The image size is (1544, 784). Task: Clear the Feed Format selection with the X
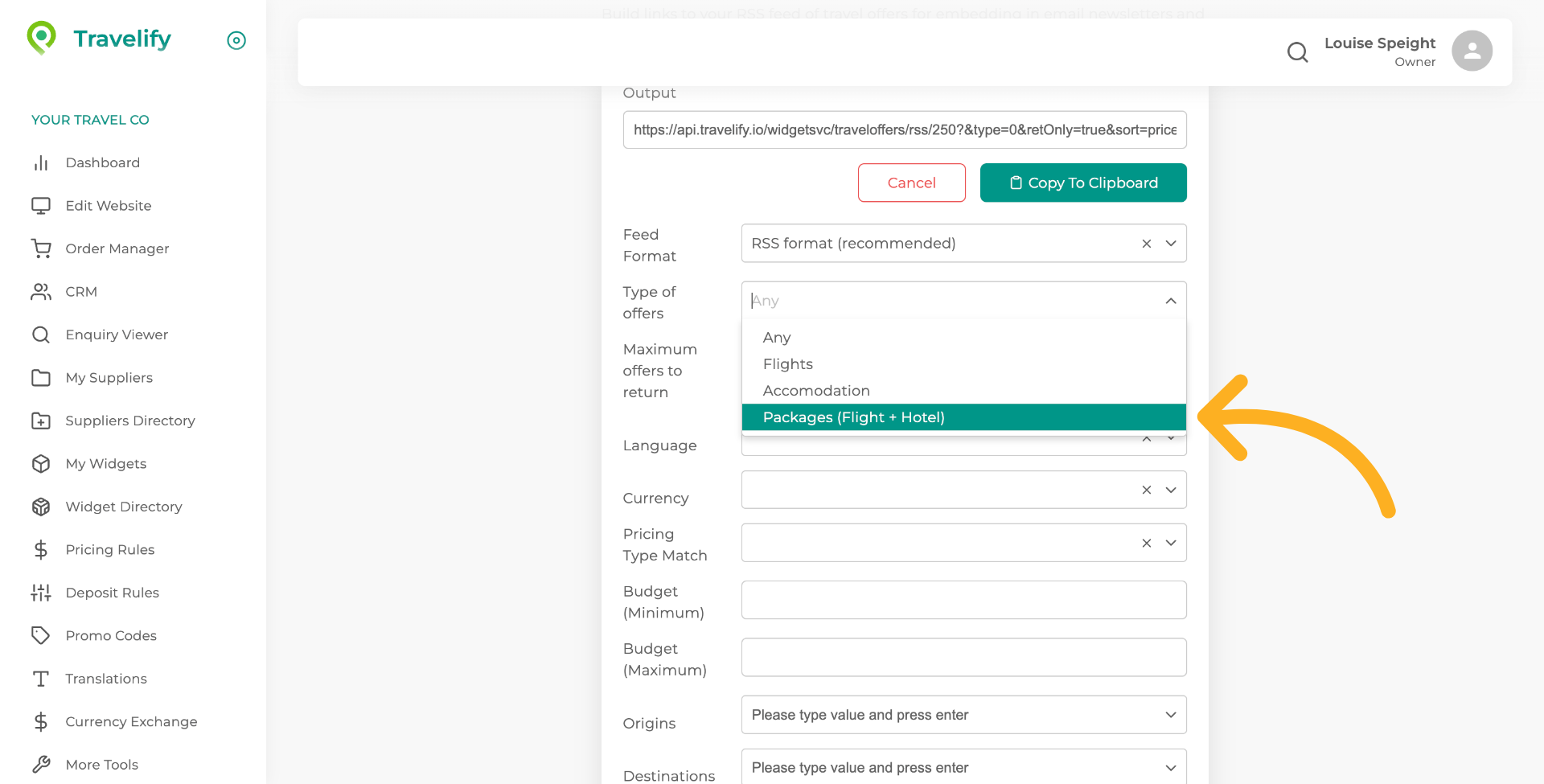point(1147,243)
